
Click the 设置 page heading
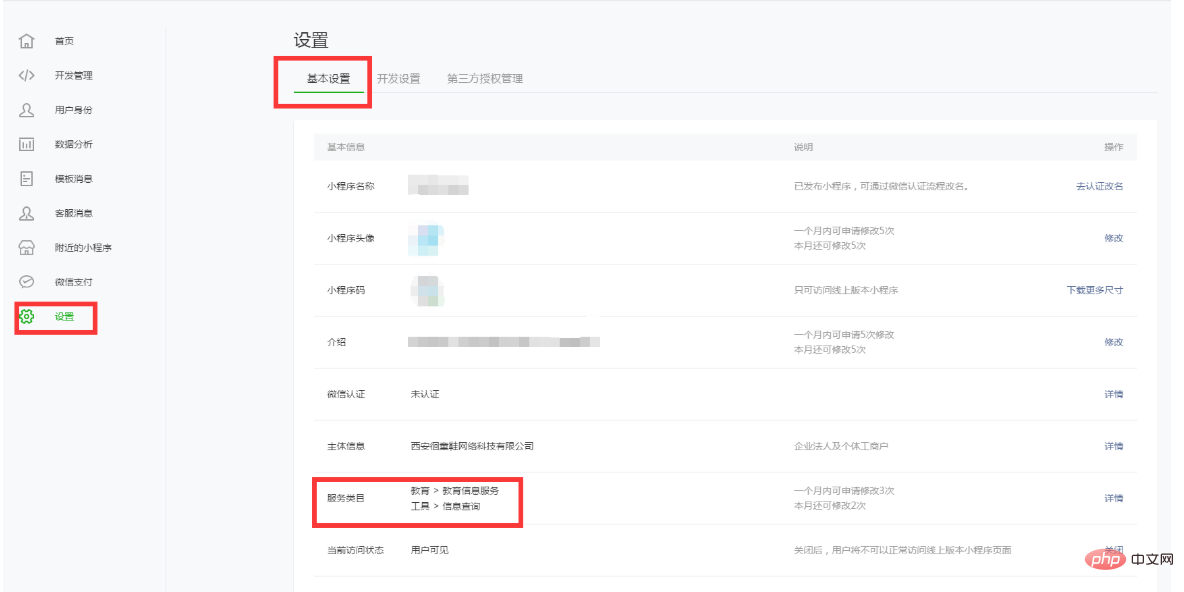point(311,42)
